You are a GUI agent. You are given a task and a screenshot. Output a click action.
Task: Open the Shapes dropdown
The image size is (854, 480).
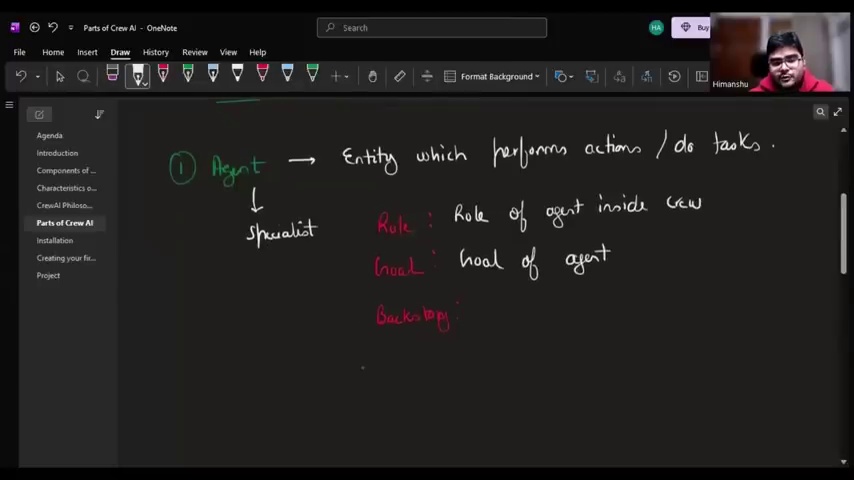pyautogui.click(x=564, y=77)
